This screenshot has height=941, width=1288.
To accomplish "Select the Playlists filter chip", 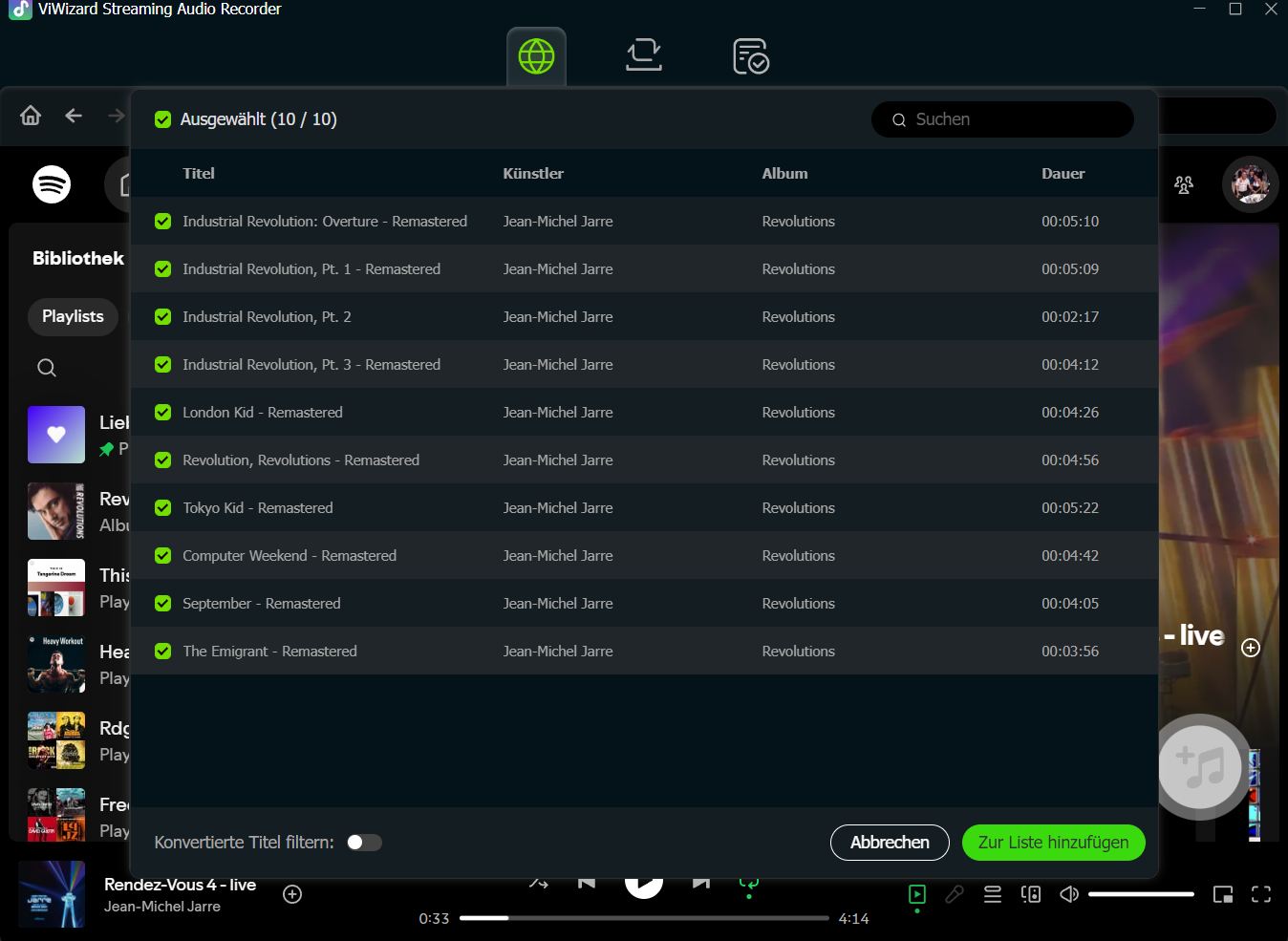I will (73, 316).
